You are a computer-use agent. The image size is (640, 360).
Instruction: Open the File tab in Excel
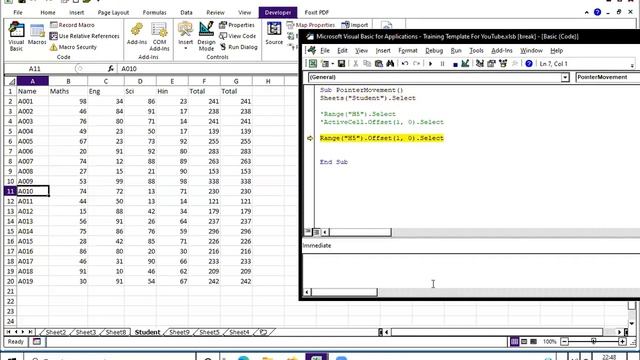(18, 13)
